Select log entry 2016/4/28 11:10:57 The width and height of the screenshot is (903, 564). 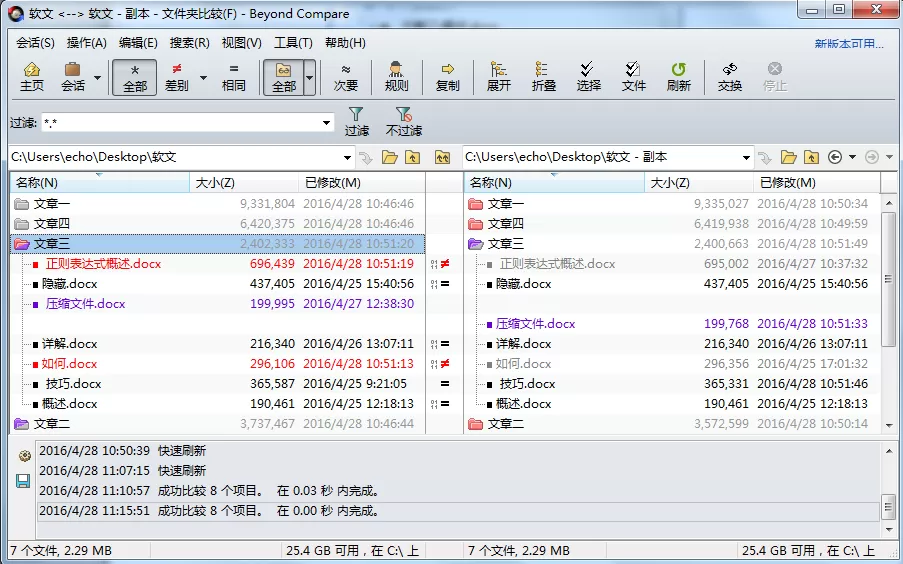tap(458, 491)
